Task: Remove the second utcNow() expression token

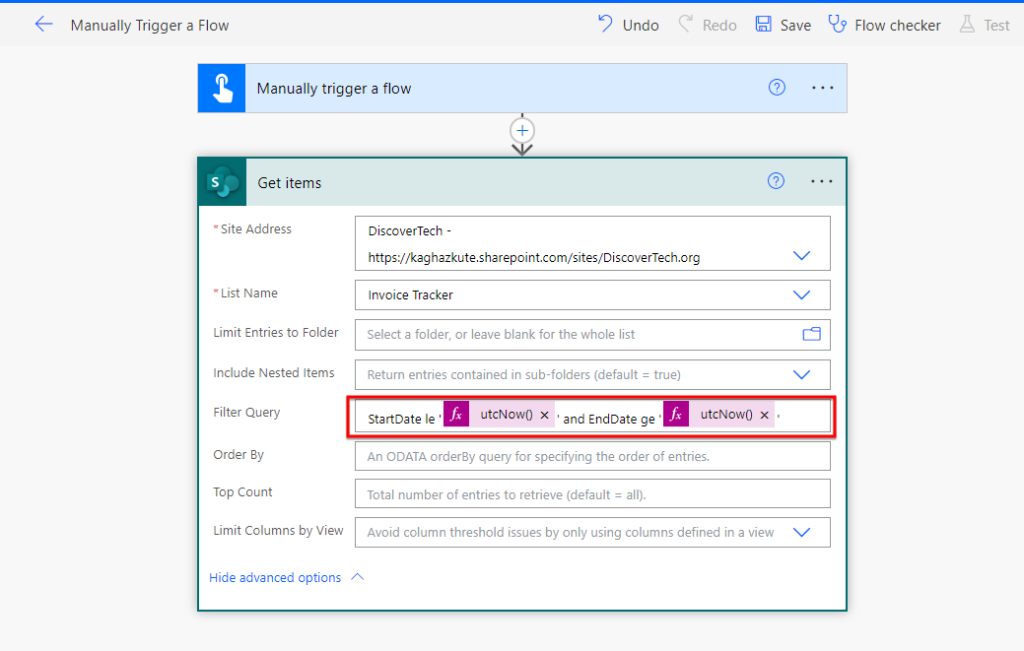Action: [764, 415]
